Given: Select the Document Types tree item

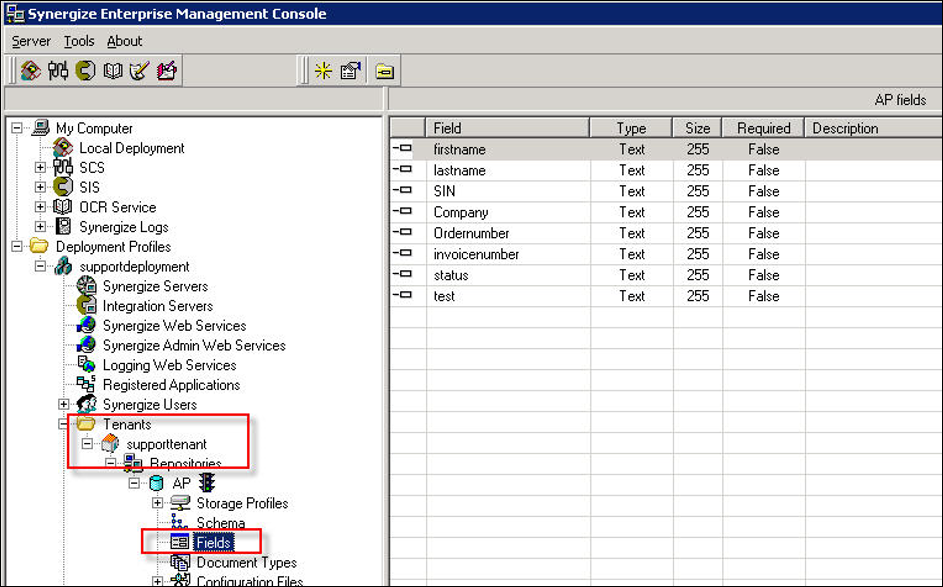Looking at the screenshot, I should pos(247,562).
